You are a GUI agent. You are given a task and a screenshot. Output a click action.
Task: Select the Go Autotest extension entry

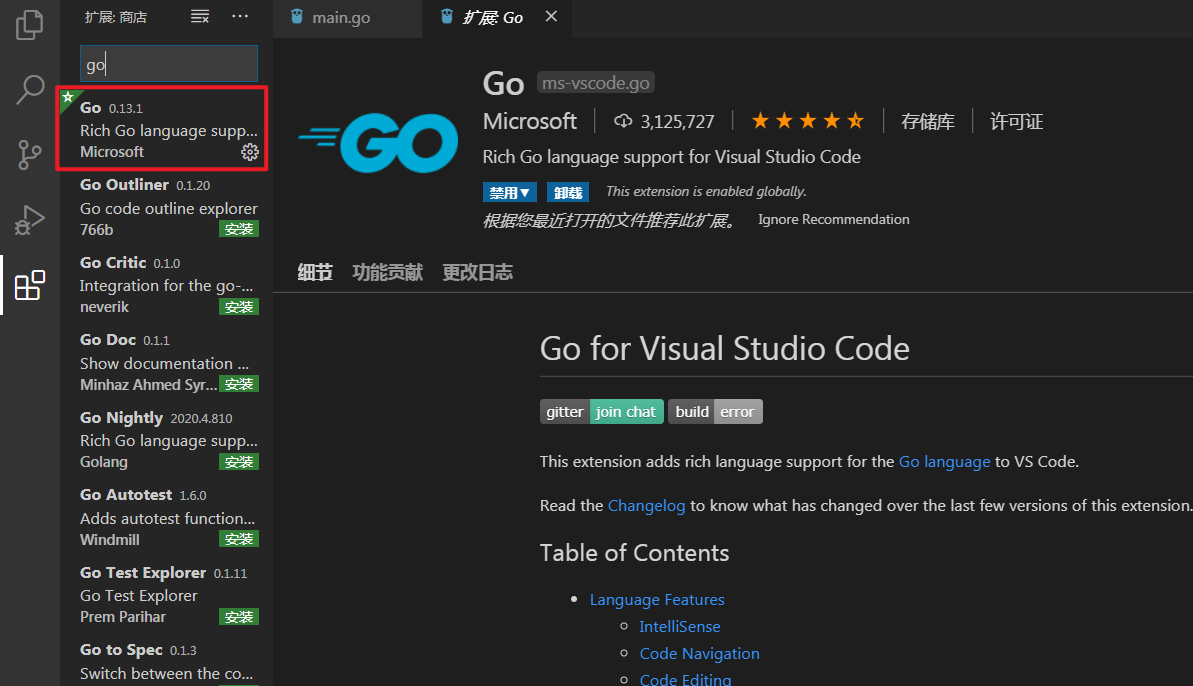[x=167, y=517]
